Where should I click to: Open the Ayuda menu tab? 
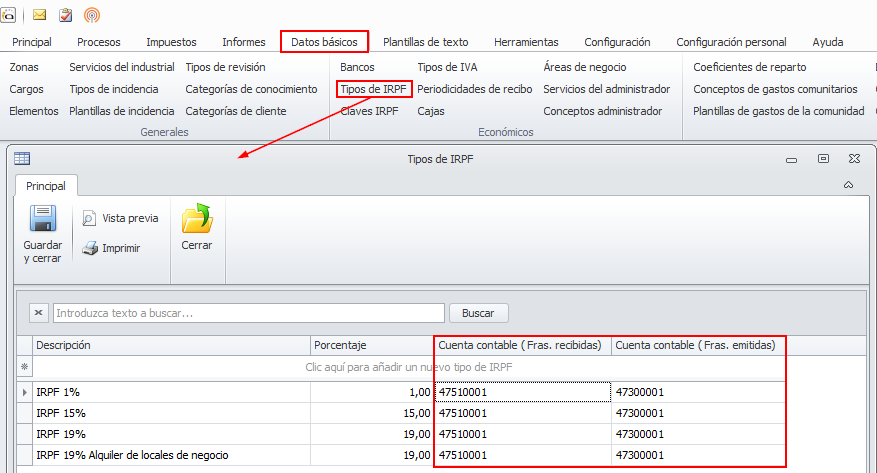click(x=828, y=42)
